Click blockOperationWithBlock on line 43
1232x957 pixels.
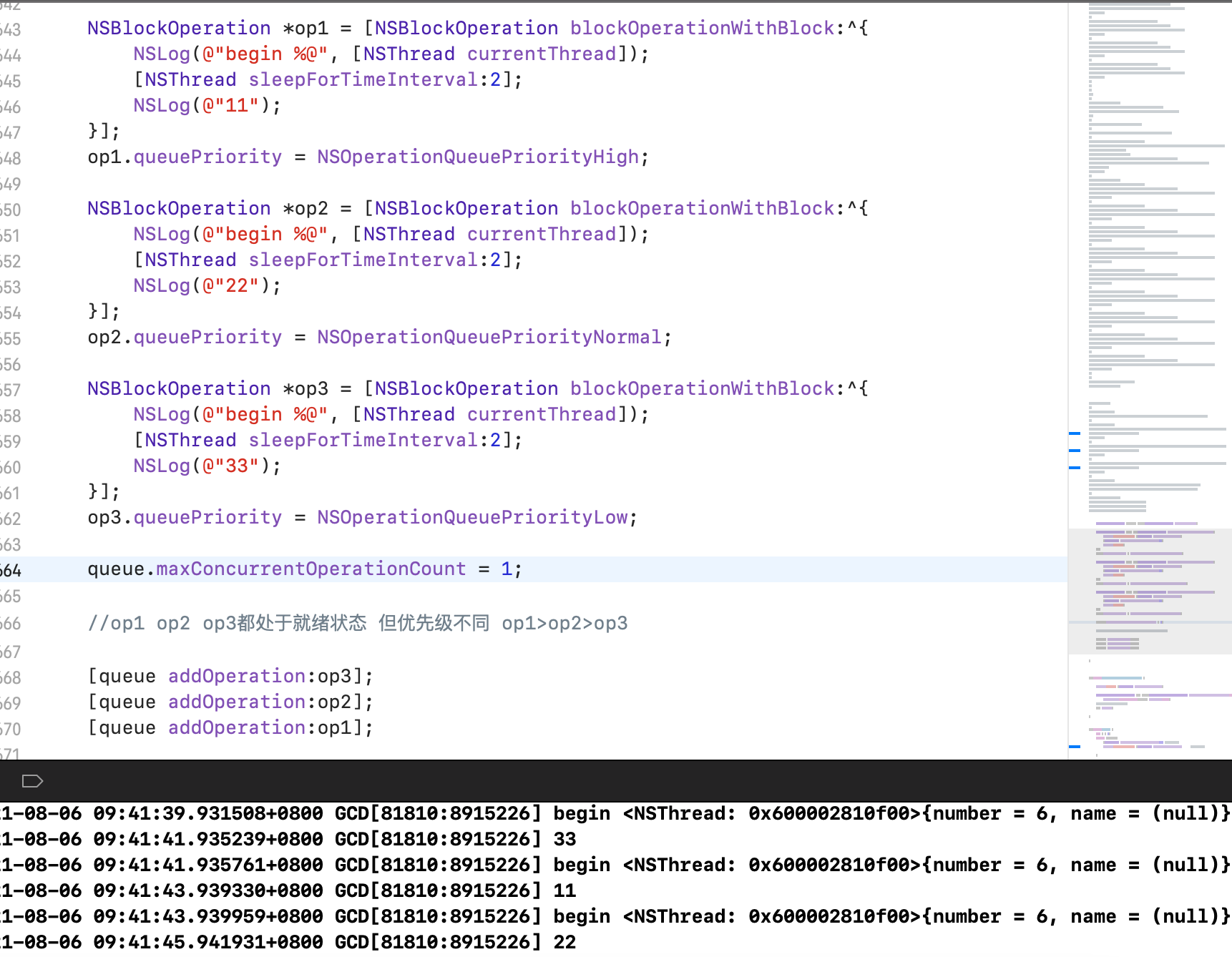[x=702, y=29]
